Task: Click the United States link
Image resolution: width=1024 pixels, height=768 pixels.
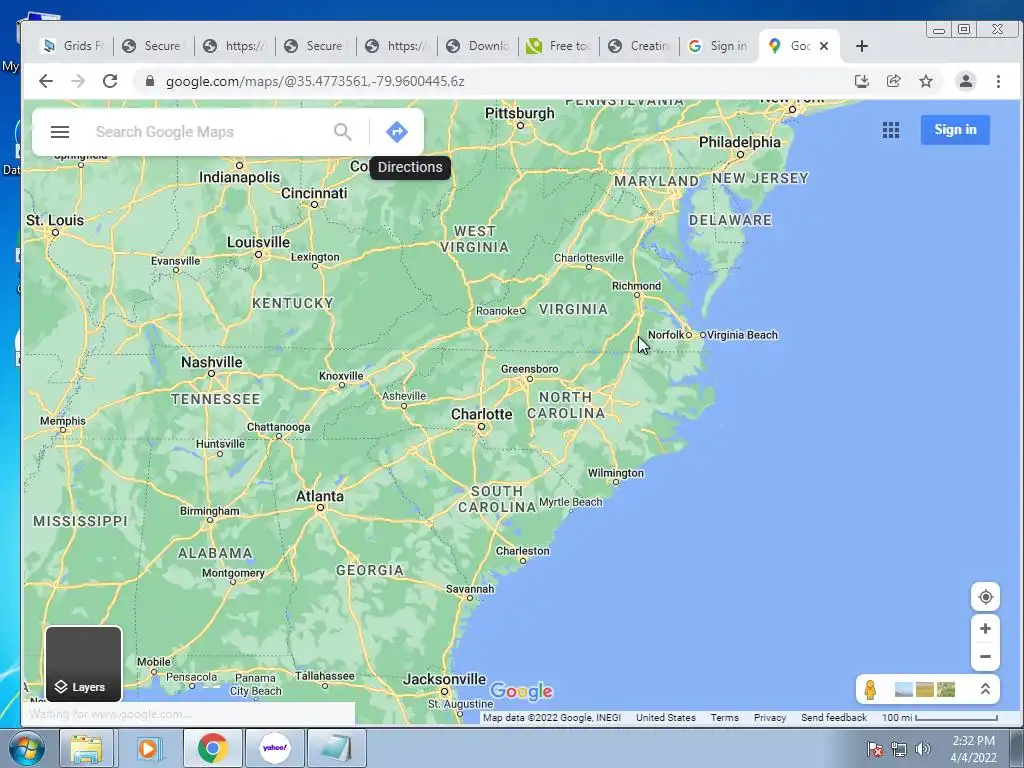Action: (665, 717)
